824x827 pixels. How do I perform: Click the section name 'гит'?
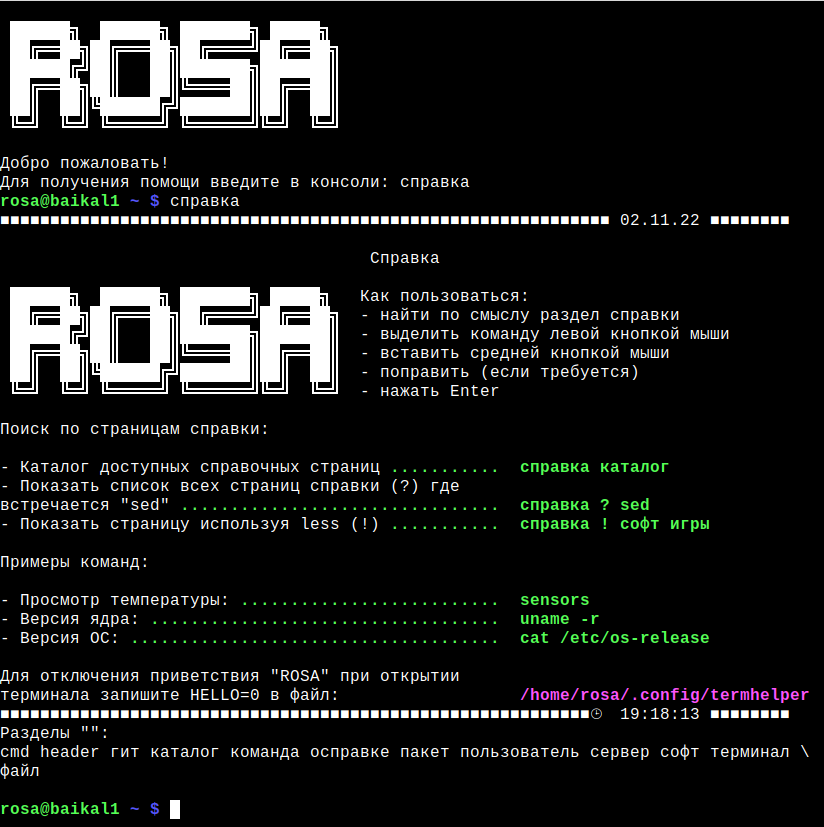[x=124, y=752]
